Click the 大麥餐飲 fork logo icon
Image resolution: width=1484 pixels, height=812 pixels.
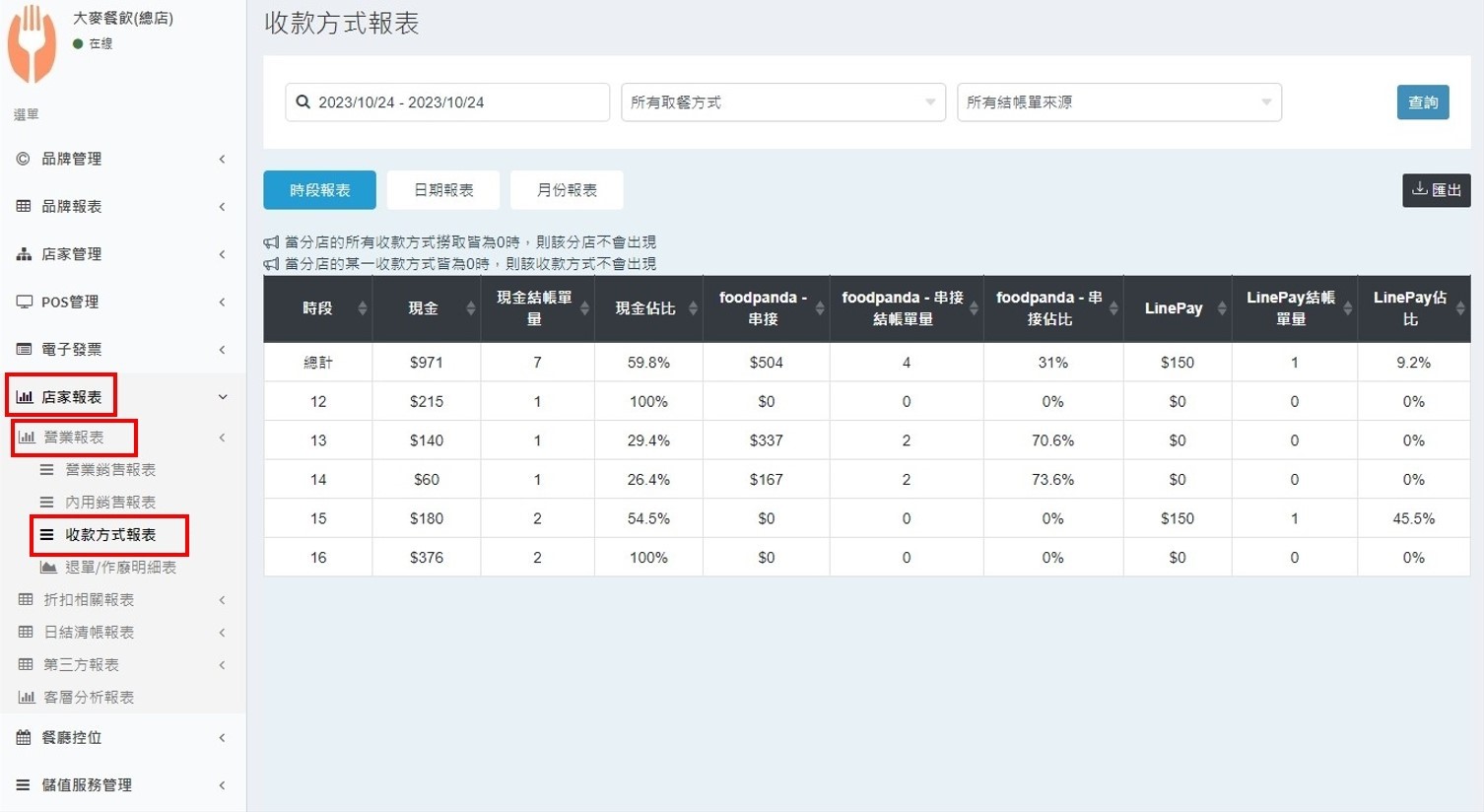point(32,43)
